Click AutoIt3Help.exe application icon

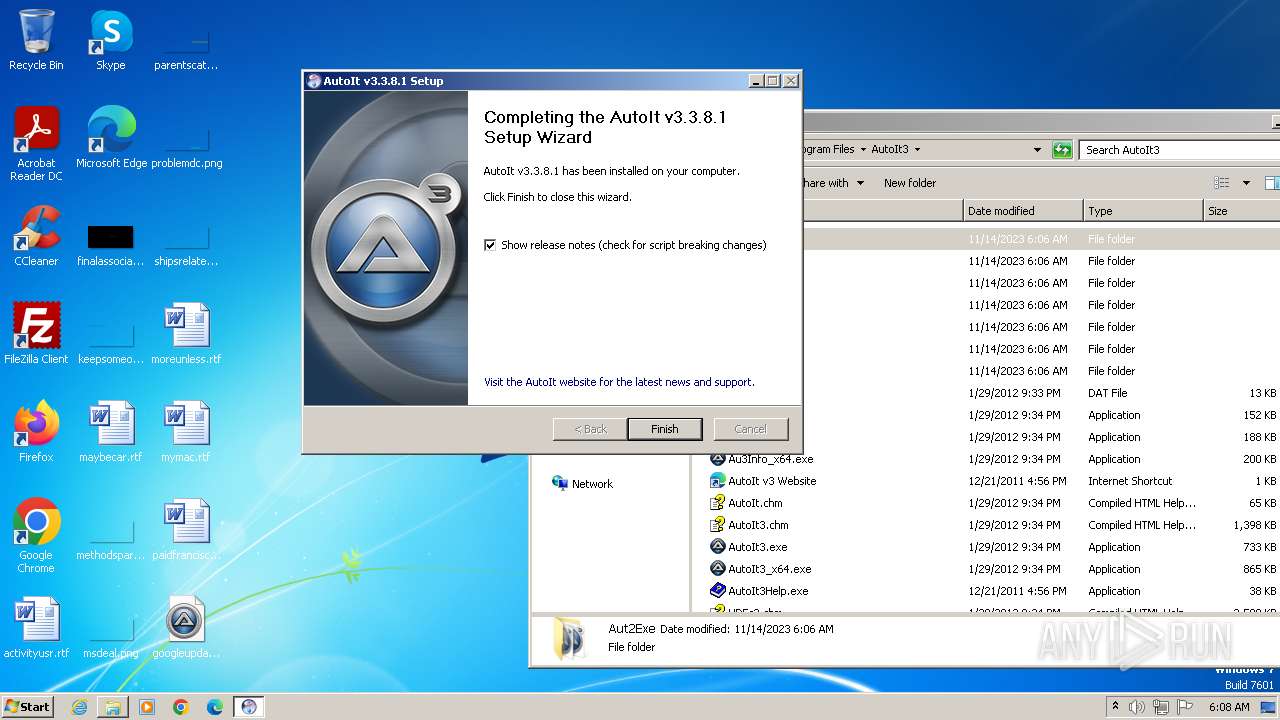(x=717, y=591)
